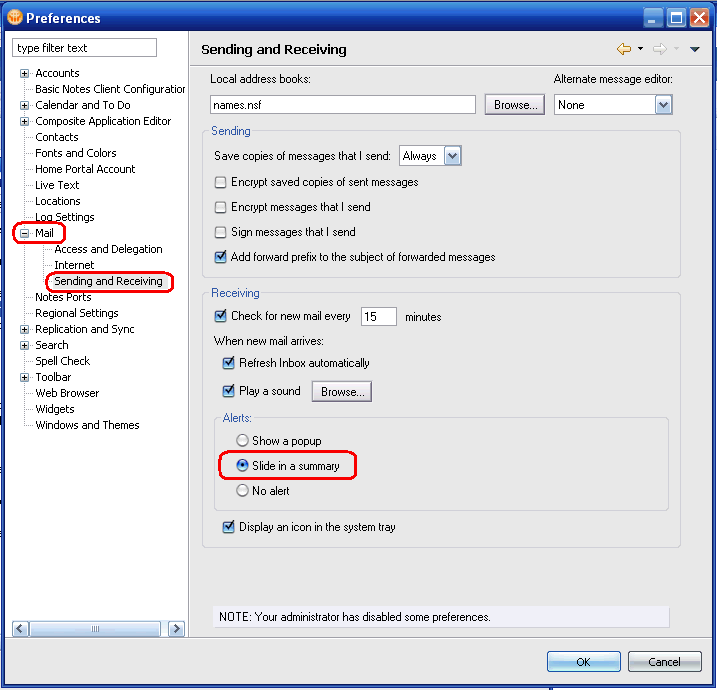Expand Composite Application Editor node
The height and width of the screenshot is (690, 717).
(25, 121)
